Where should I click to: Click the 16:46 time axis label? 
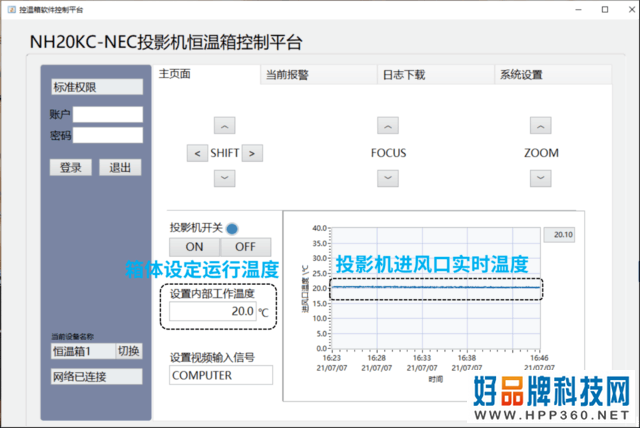tap(539, 358)
